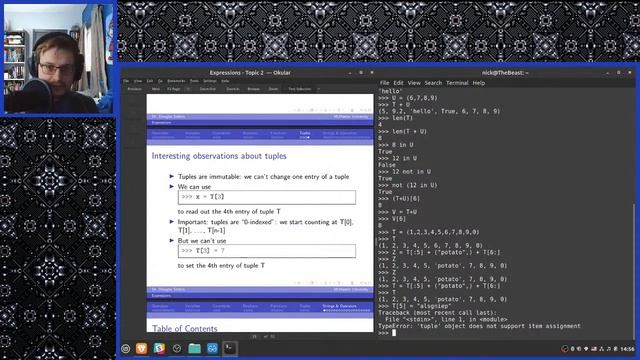Image resolution: width=640 pixels, height=360 pixels.
Task: Go to Previous page in Okular toolbar
Action: tap(135, 89)
